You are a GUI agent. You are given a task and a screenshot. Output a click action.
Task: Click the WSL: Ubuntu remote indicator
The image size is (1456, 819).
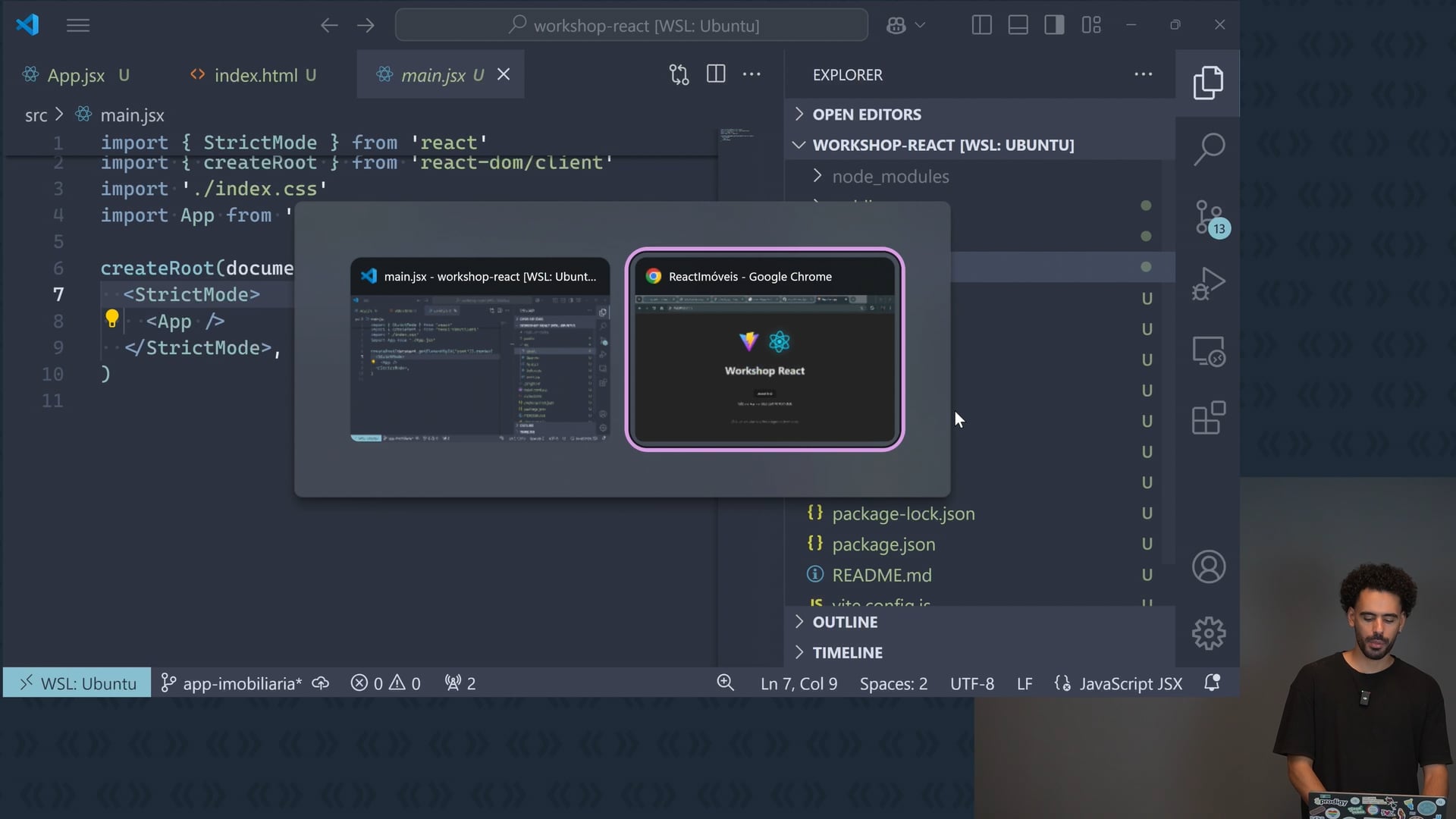point(77,683)
